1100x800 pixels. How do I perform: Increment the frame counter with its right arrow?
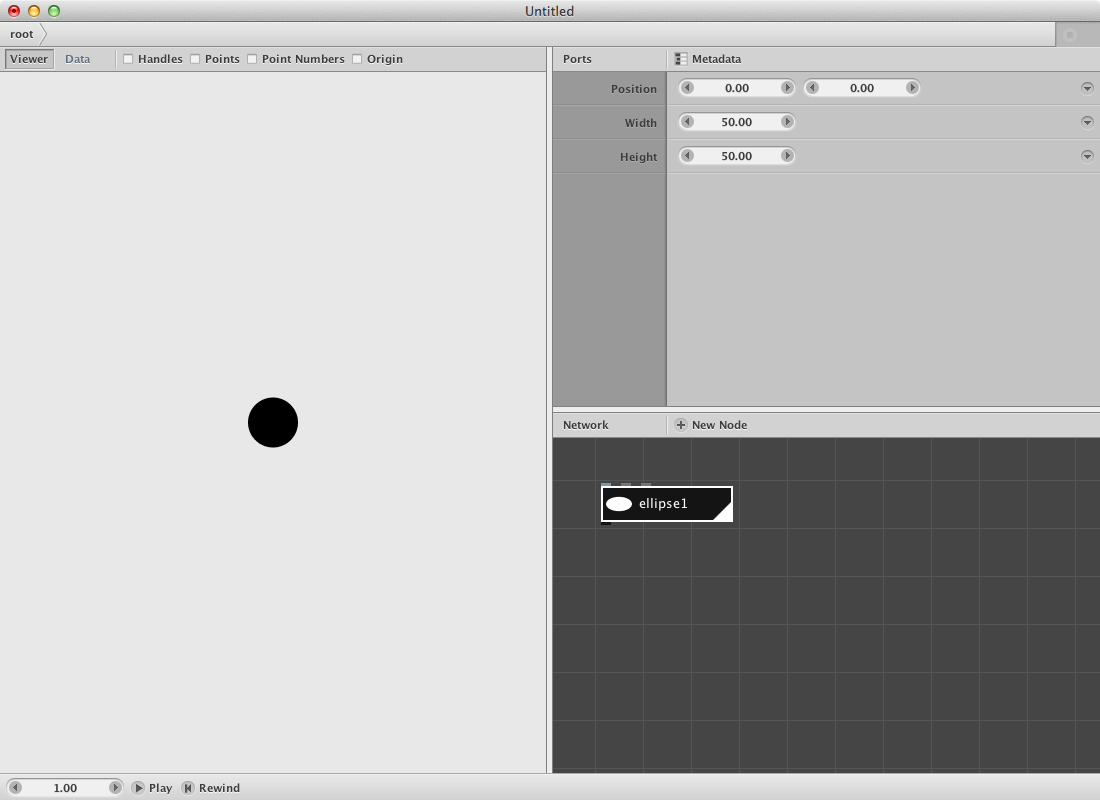(116, 788)
